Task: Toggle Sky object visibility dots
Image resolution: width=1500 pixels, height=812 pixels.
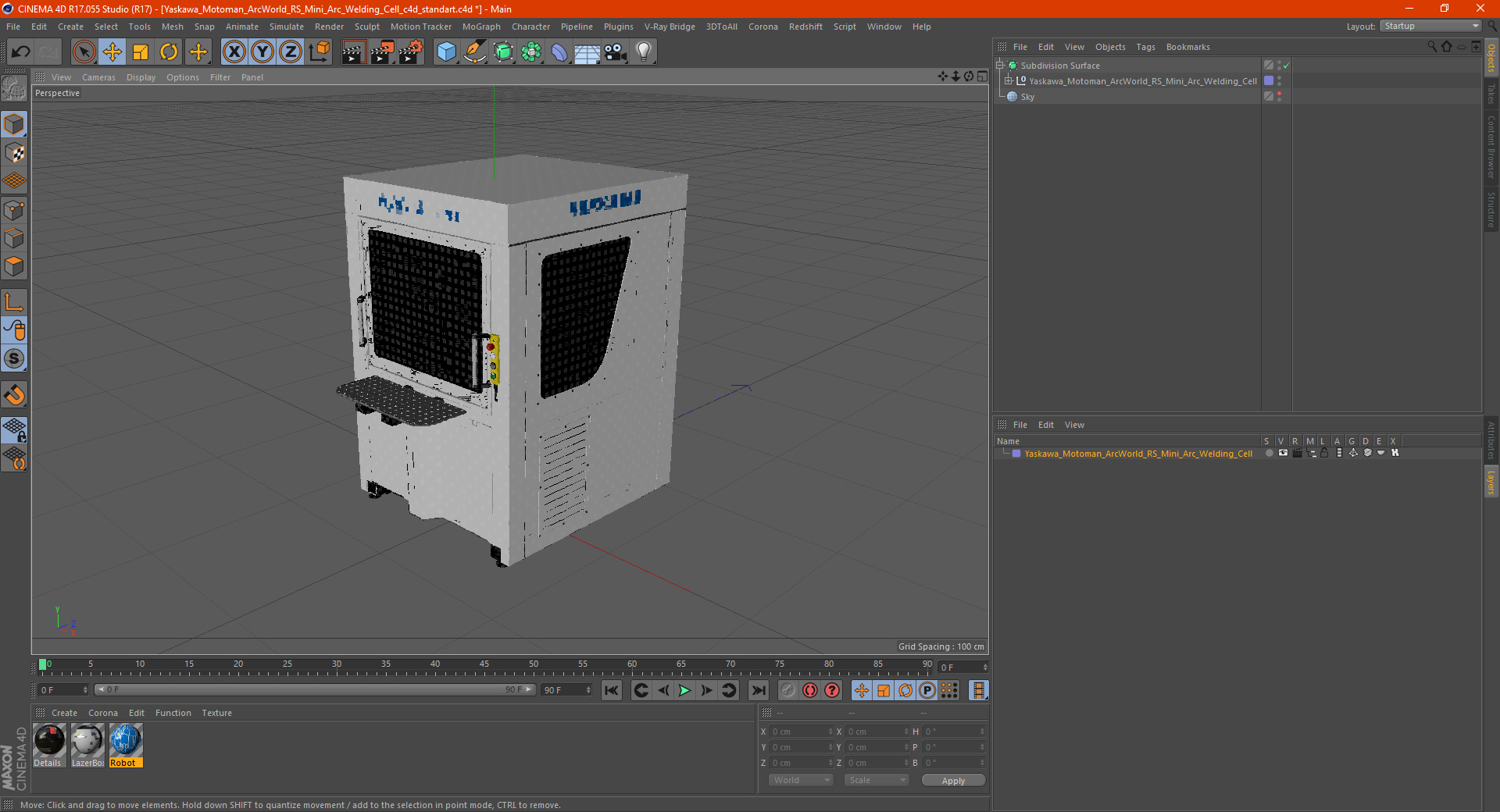Action: coord(1279,97)
